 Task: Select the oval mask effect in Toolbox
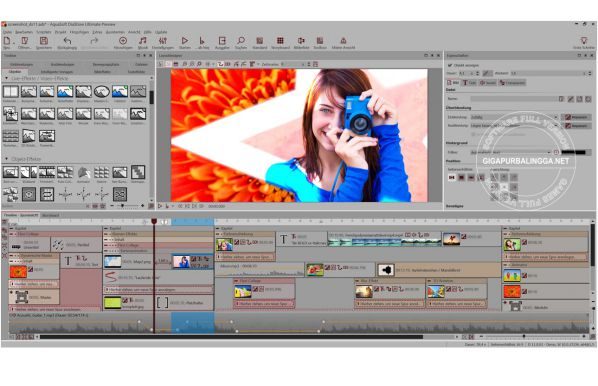pyautogui.click(x=101, y=92)
